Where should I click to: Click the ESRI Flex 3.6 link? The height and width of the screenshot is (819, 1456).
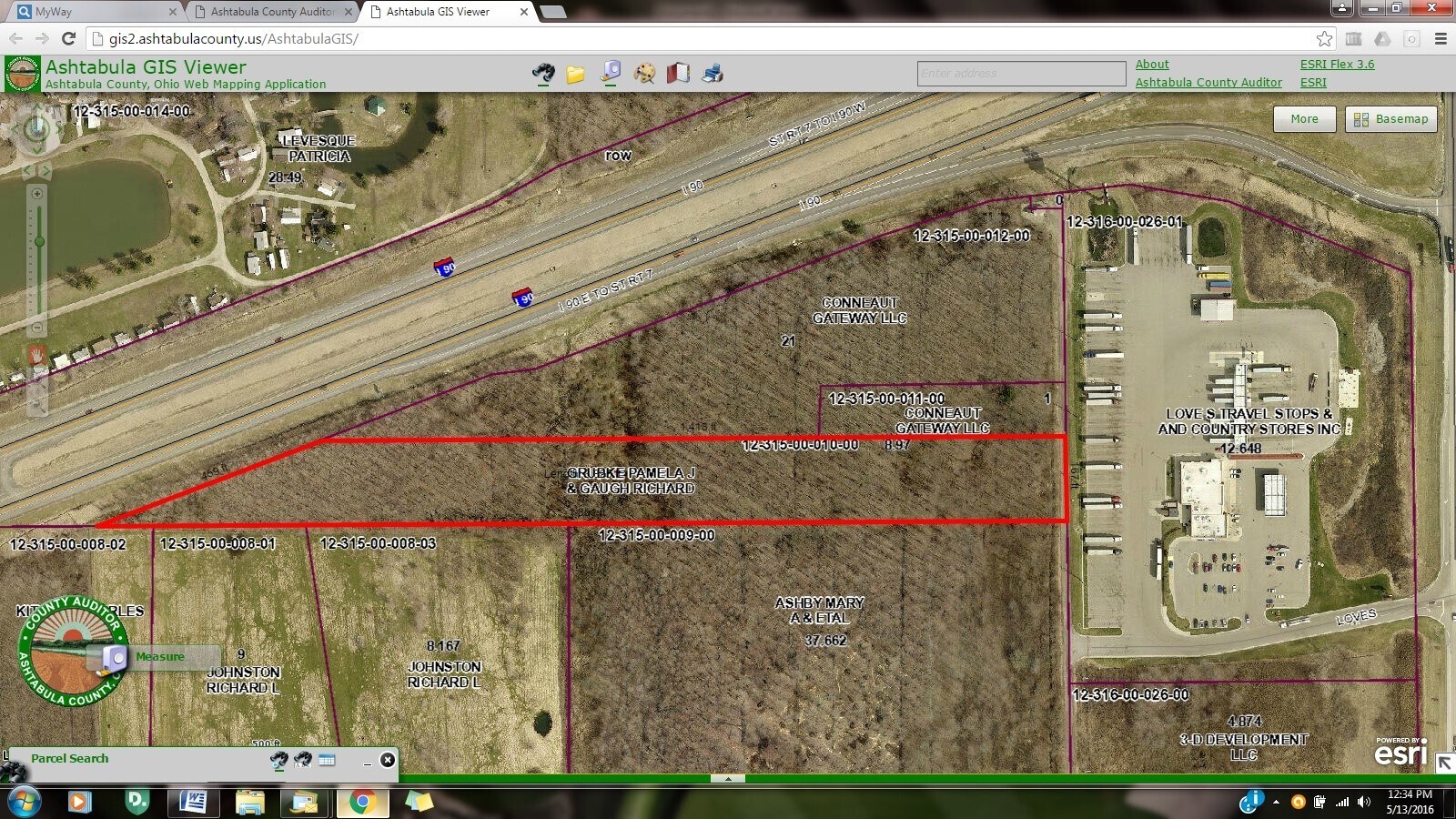click(x=1337, y=64)
